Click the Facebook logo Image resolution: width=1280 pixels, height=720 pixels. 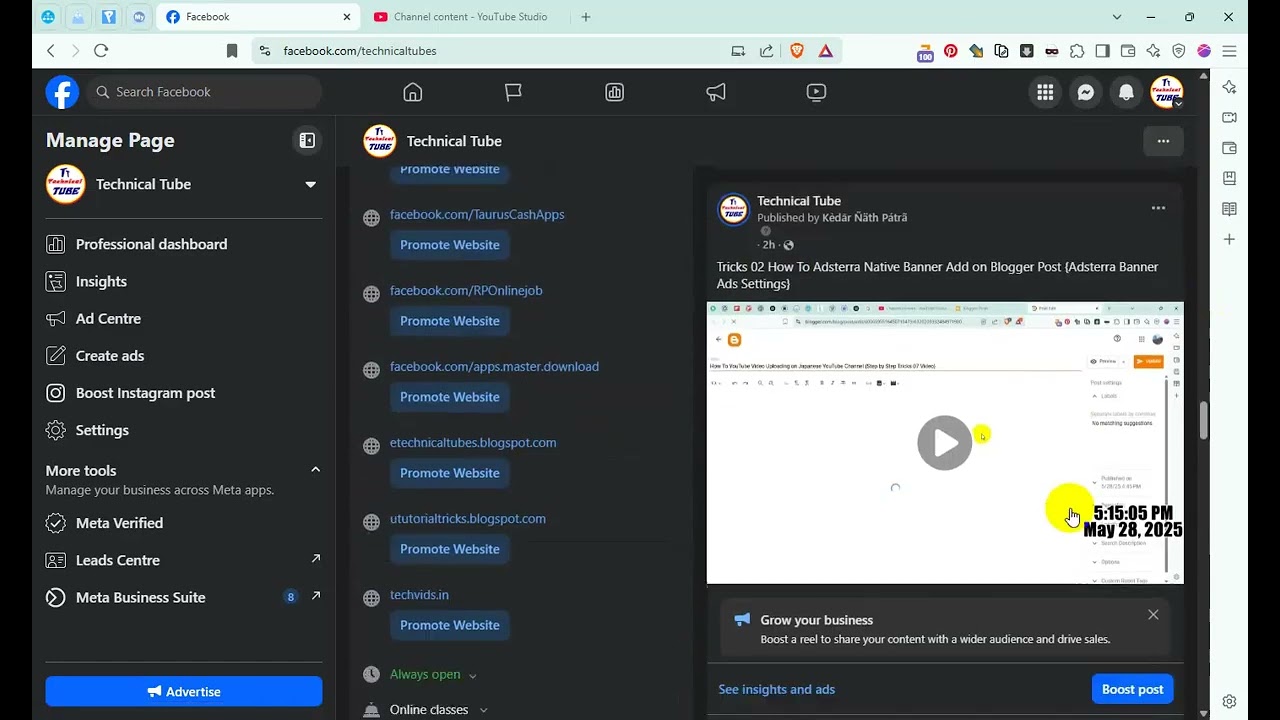tap(62, 92)
